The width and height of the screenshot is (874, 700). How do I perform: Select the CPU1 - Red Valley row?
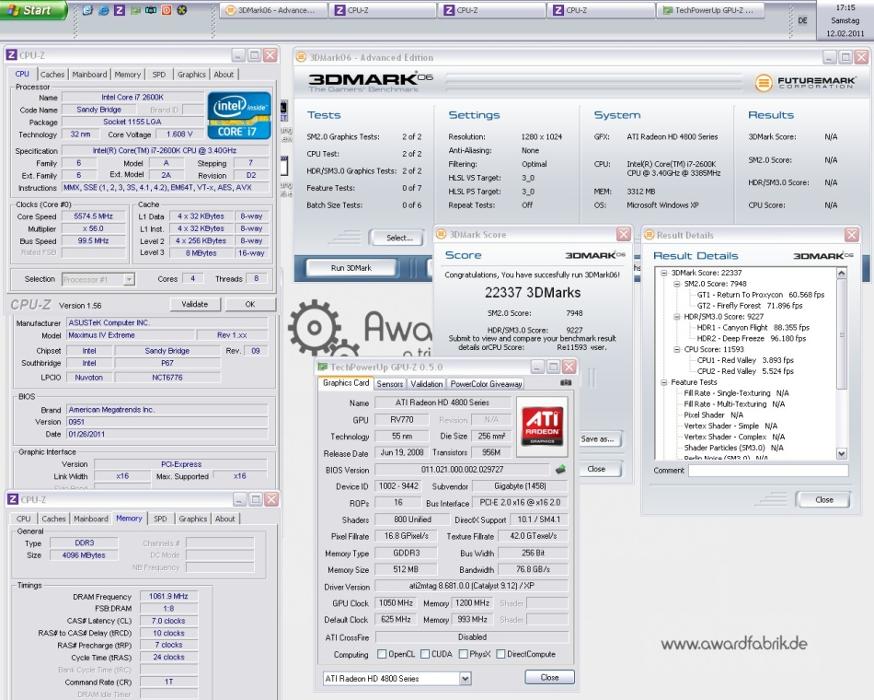click(x=745, y=361)
